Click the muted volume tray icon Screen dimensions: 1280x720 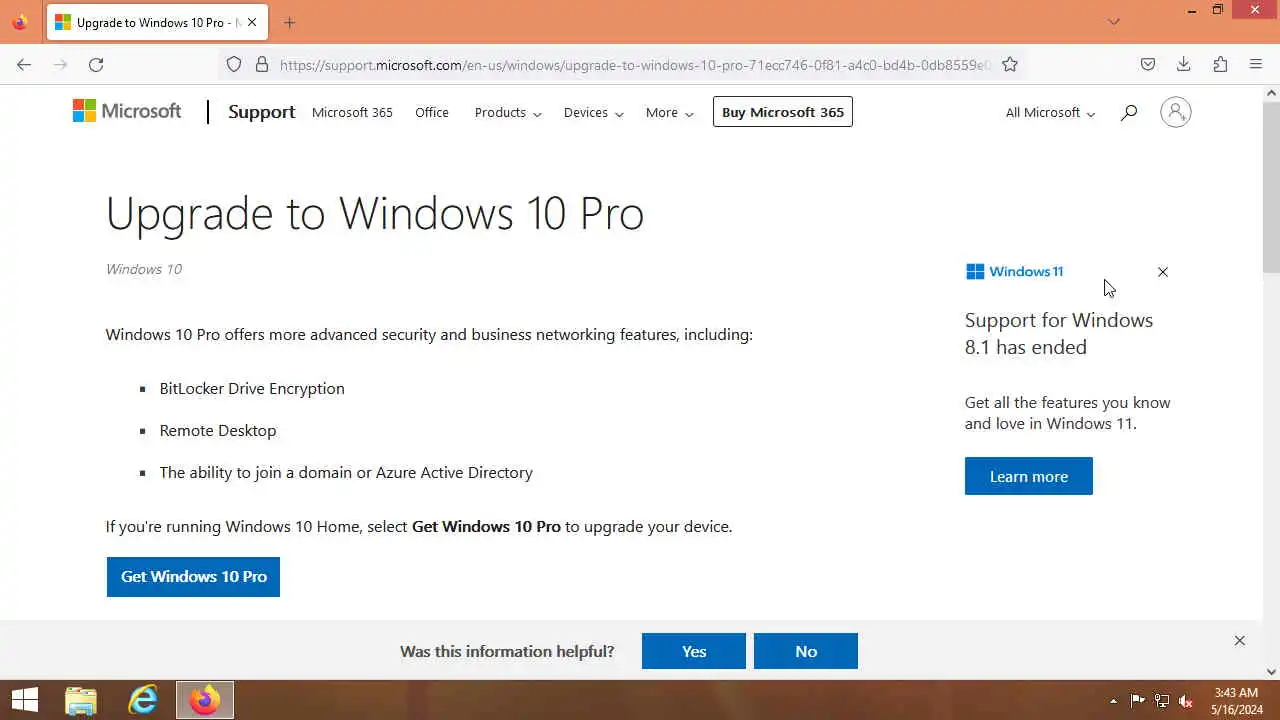click(1186, 701)
